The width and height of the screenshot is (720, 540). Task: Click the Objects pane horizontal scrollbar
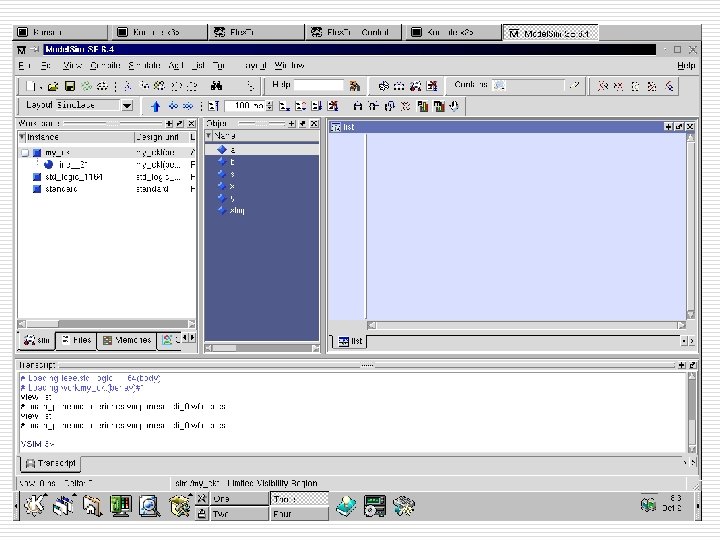[262, 348]
